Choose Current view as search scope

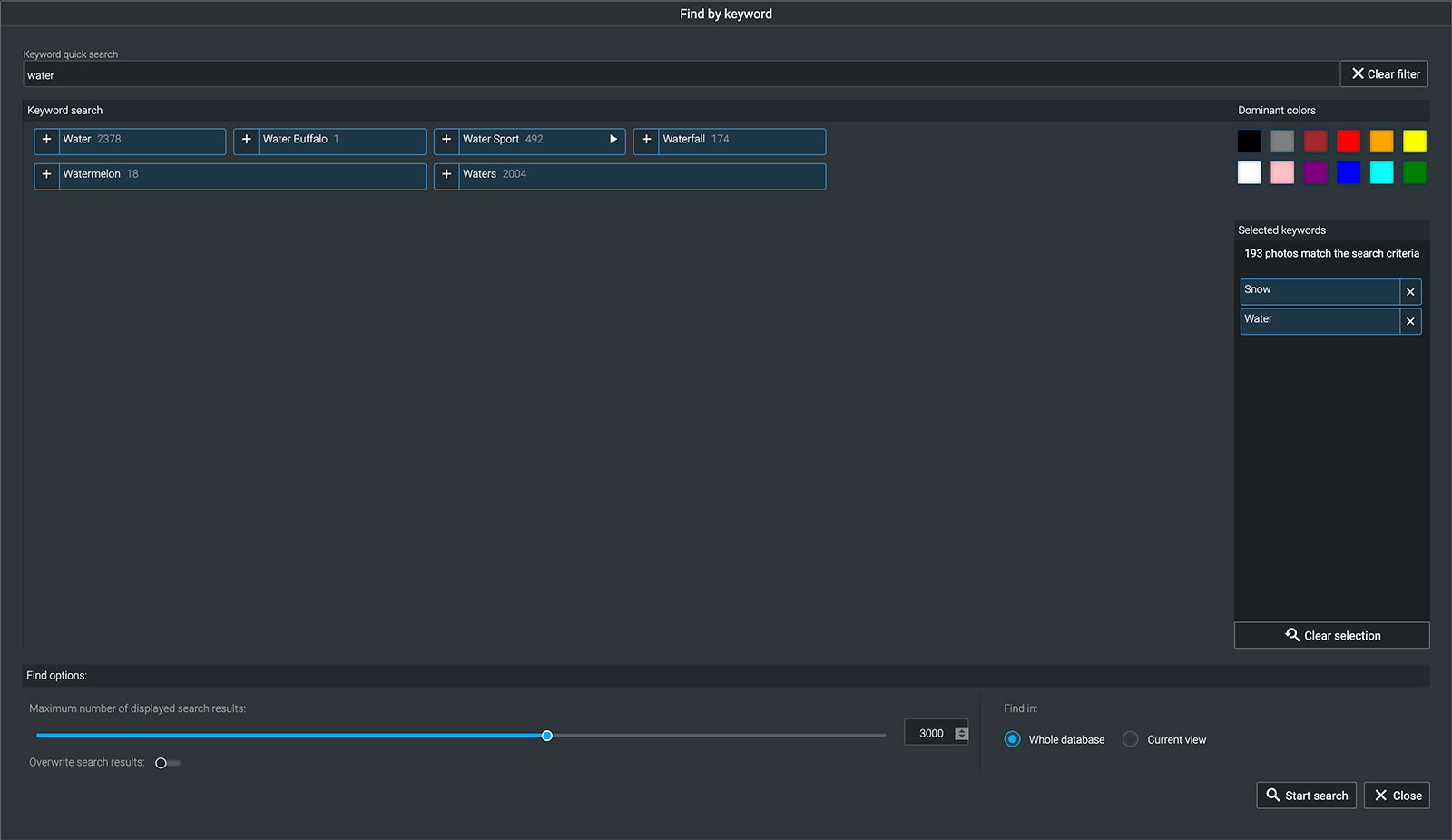click(1131, 739)
